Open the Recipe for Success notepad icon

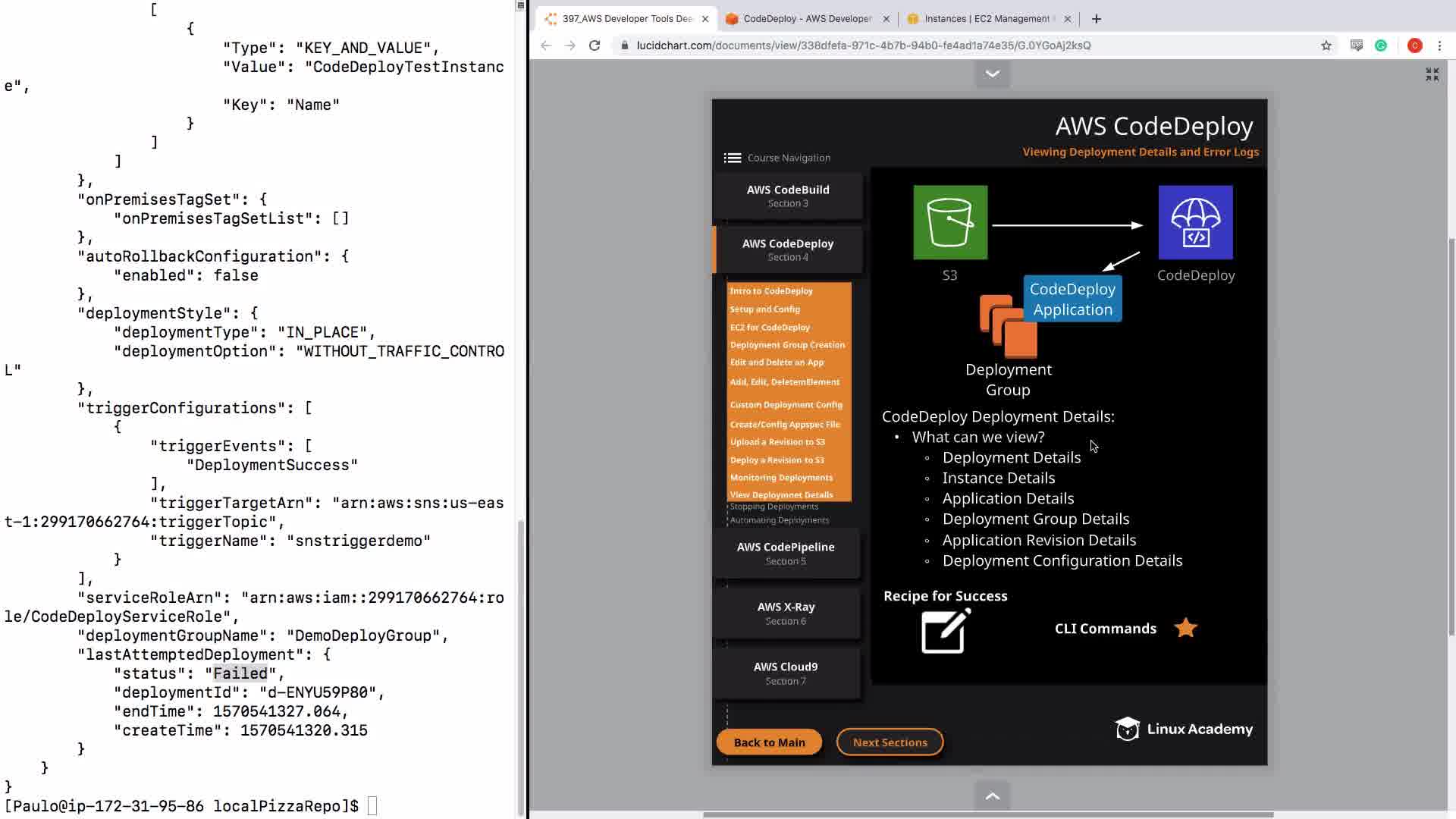(944, 631)
